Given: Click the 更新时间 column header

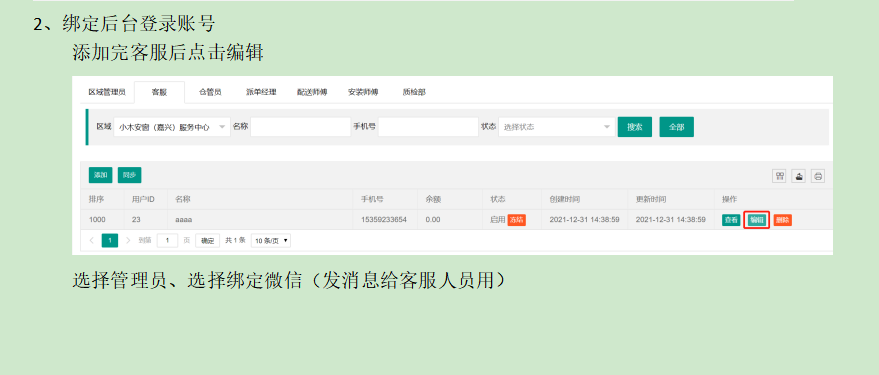Looking at the screenshot, I should pos(651,199).
